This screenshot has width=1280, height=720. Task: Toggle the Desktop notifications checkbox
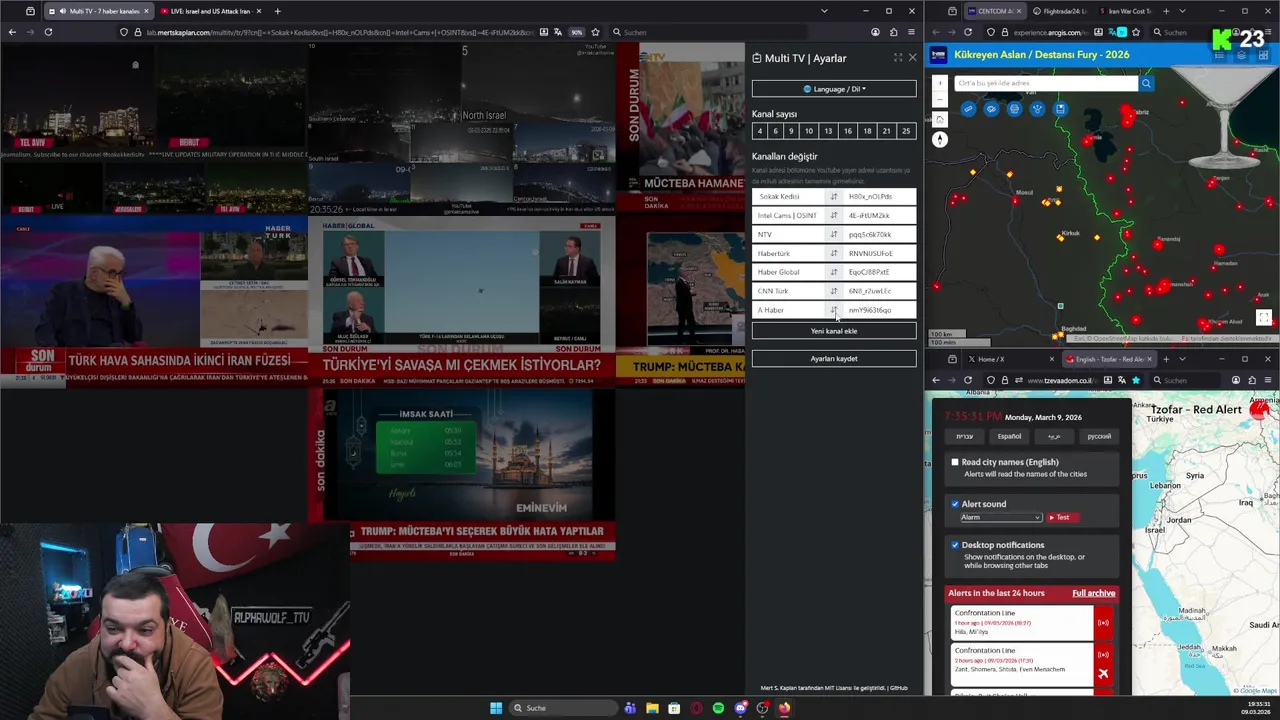(955, 545)
